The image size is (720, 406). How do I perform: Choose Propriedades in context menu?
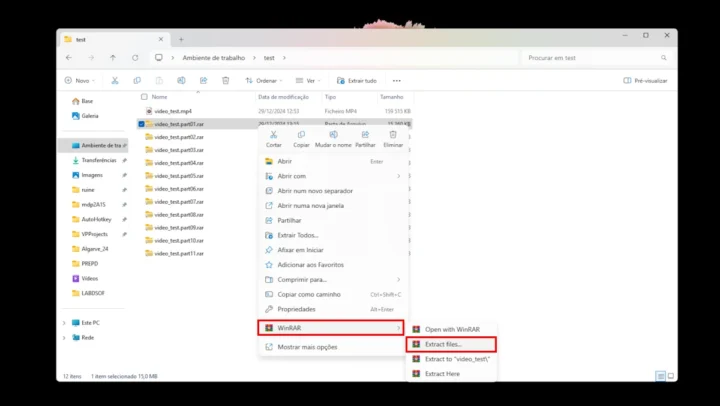click(x=332, y=309)
